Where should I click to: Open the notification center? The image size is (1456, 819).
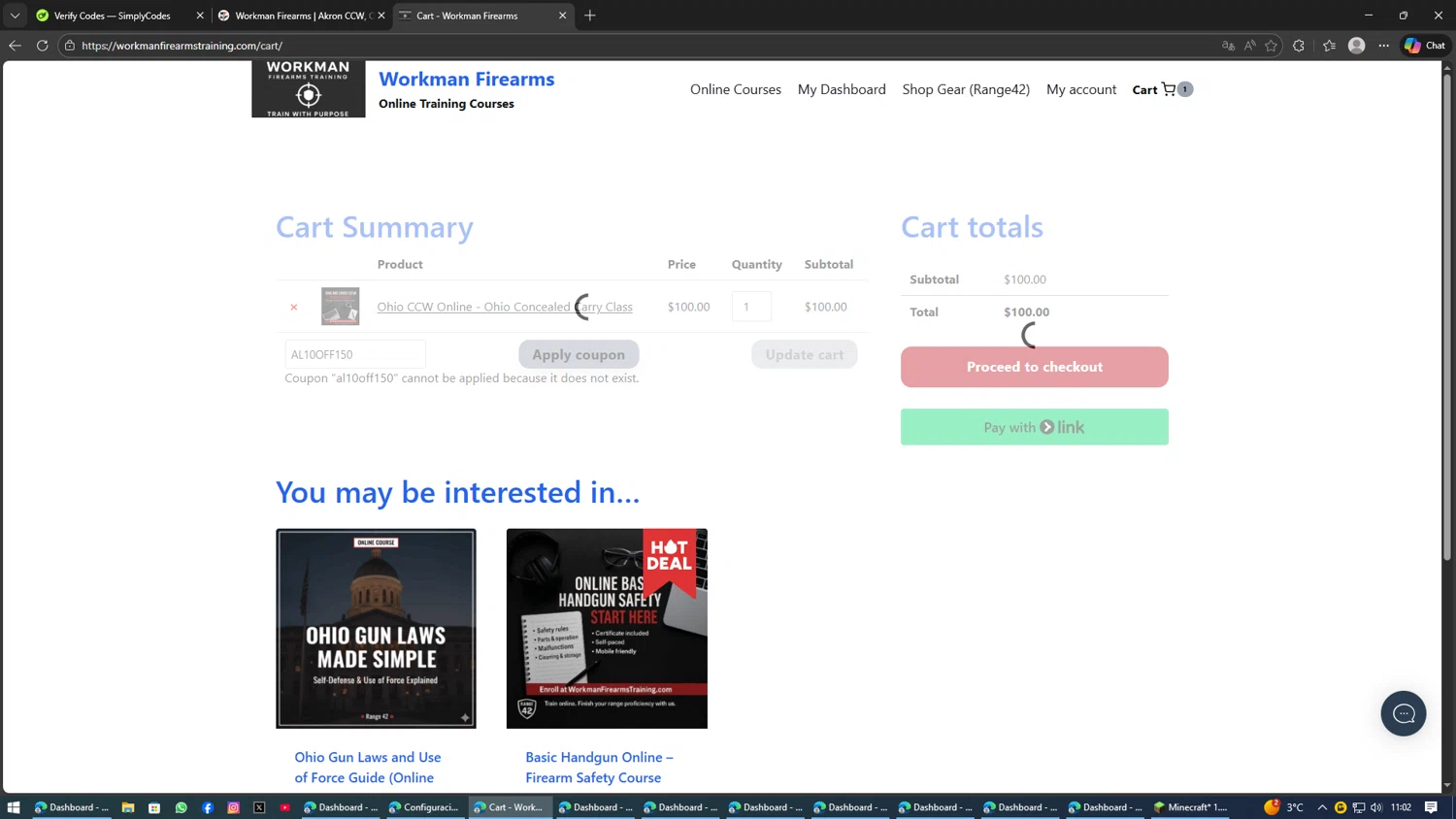1432,807
